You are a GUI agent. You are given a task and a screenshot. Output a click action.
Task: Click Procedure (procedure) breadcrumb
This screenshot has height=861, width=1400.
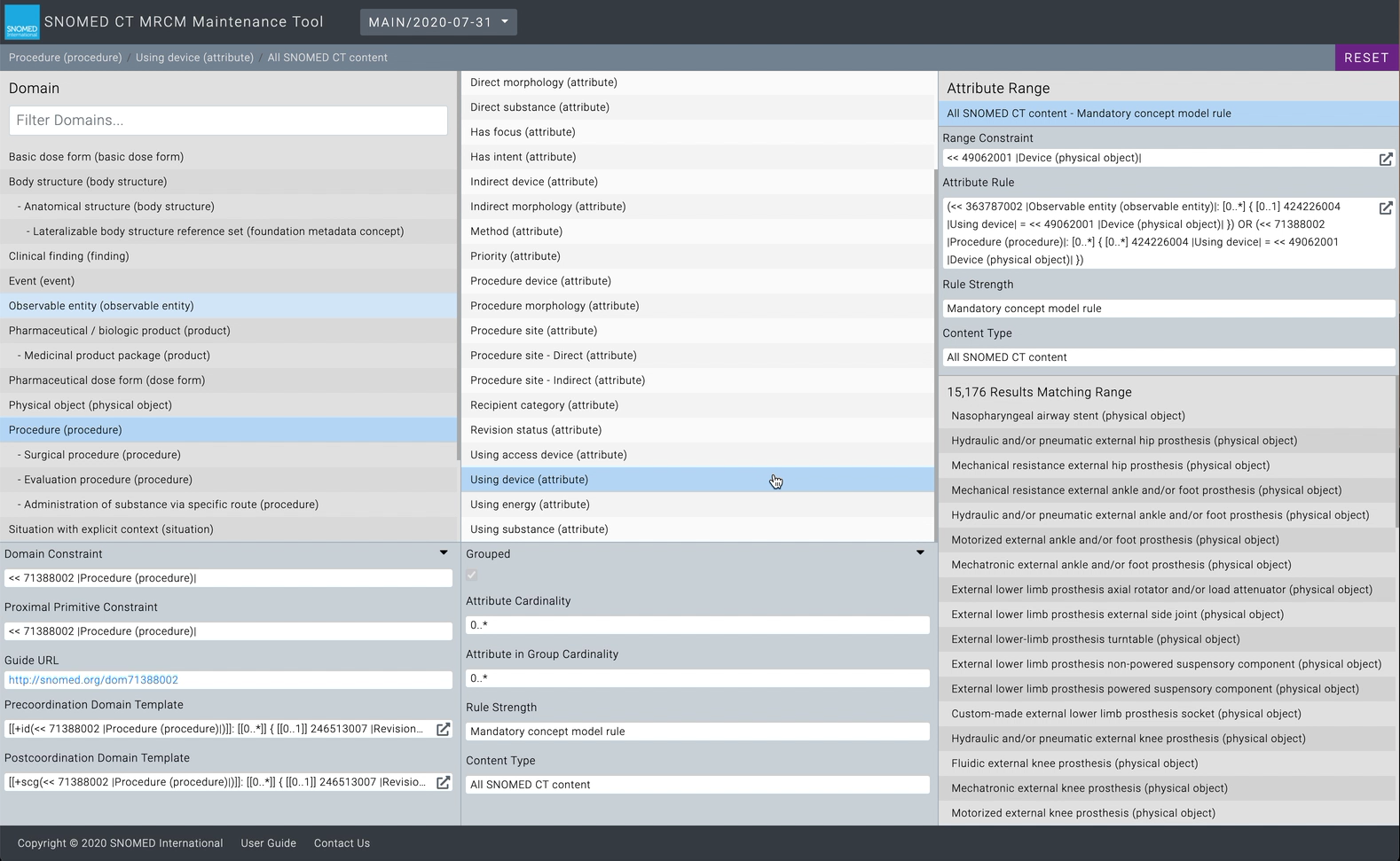[x=65, y=58]
